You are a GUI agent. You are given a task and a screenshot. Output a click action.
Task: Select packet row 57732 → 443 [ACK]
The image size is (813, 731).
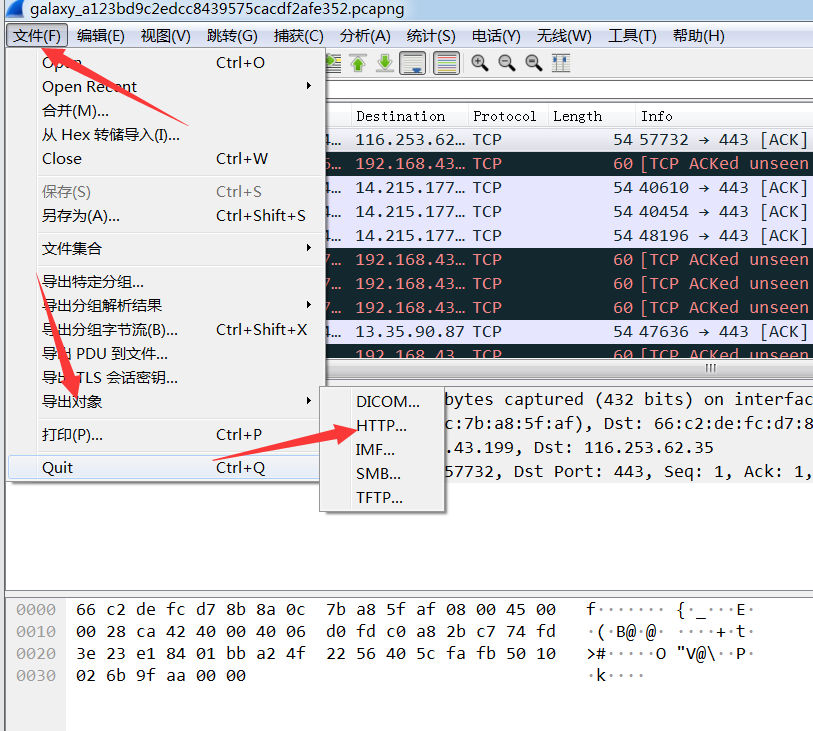569,139
